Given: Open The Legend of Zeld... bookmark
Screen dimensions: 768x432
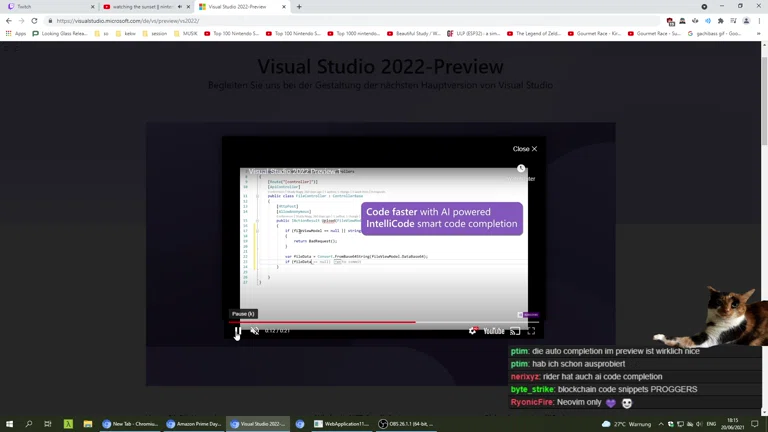Looking at the screenshot, I should point(534,34).
